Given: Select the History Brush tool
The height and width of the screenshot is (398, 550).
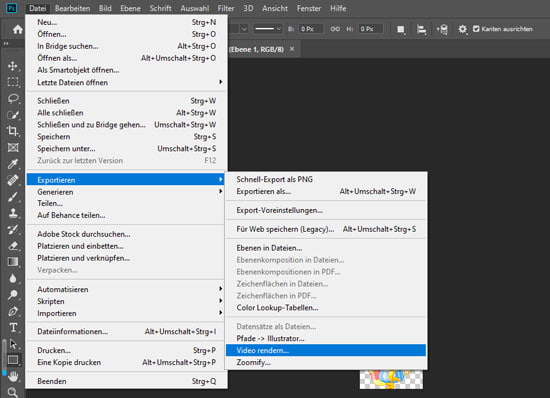Looking at the screenshot, I should 13,229.
